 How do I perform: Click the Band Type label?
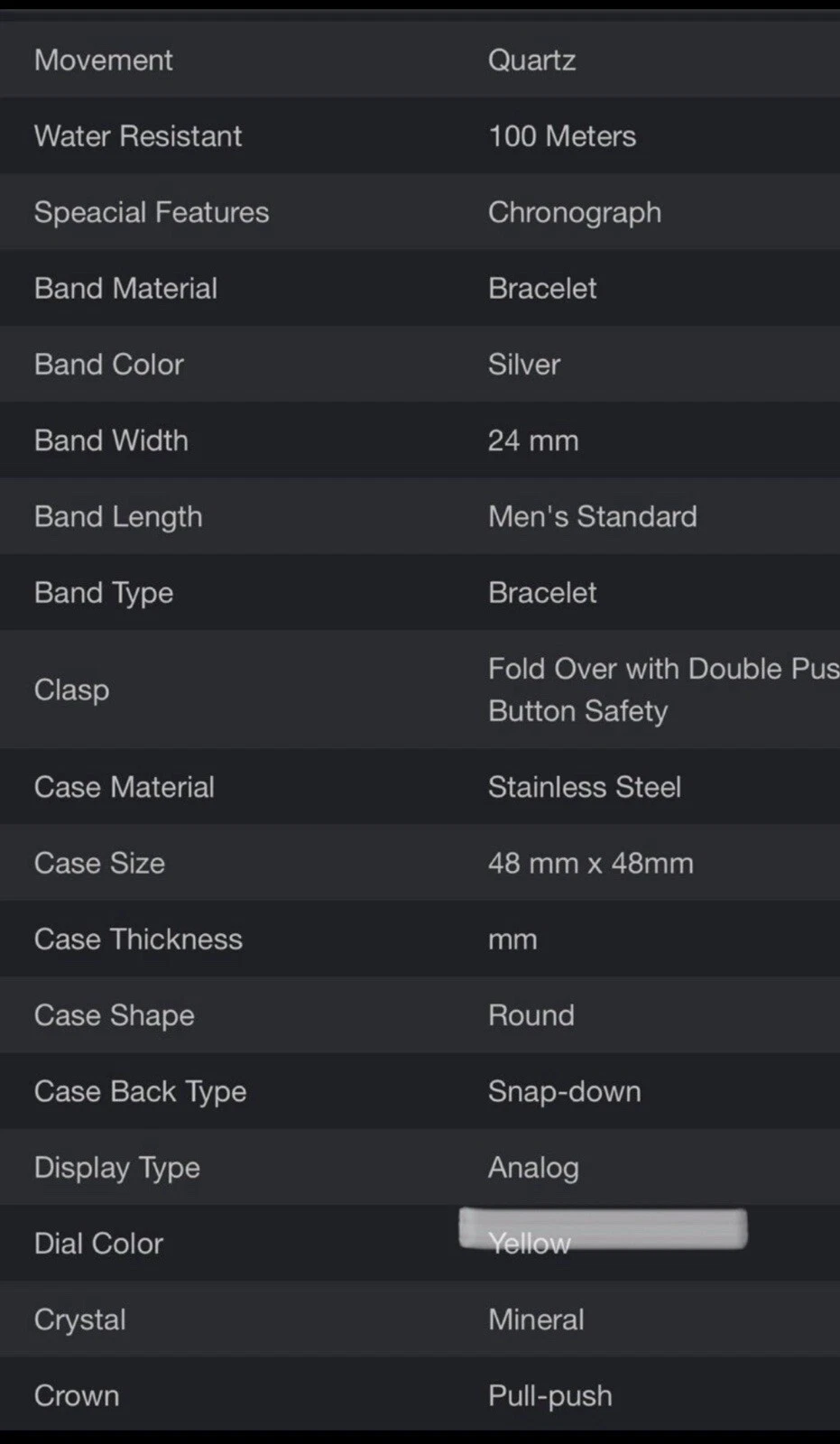[x=104, y=593]
